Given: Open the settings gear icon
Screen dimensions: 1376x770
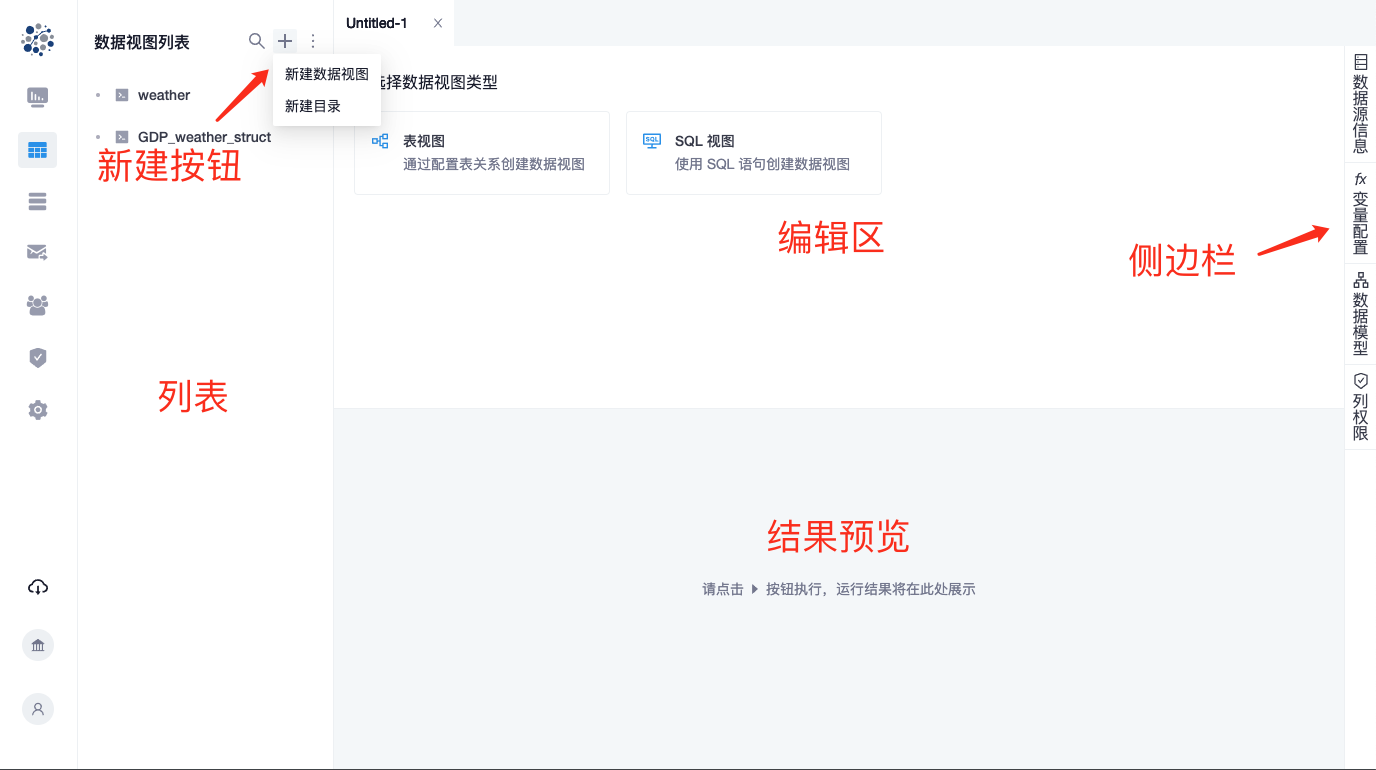Looking at the screenshot, I should coord(38,410).
